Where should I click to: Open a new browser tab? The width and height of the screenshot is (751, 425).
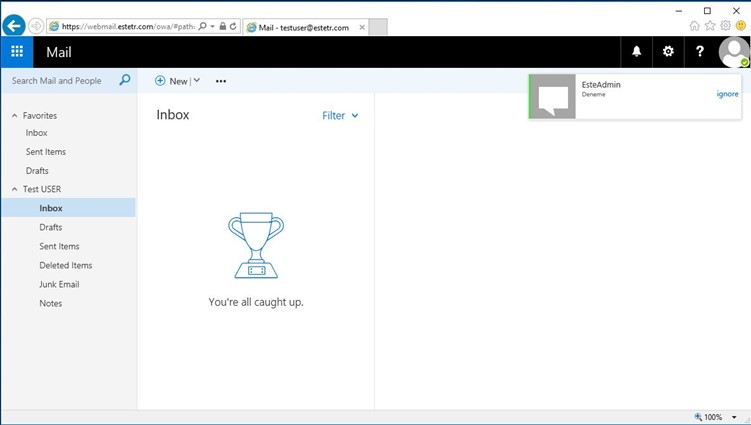click(378, 27)
